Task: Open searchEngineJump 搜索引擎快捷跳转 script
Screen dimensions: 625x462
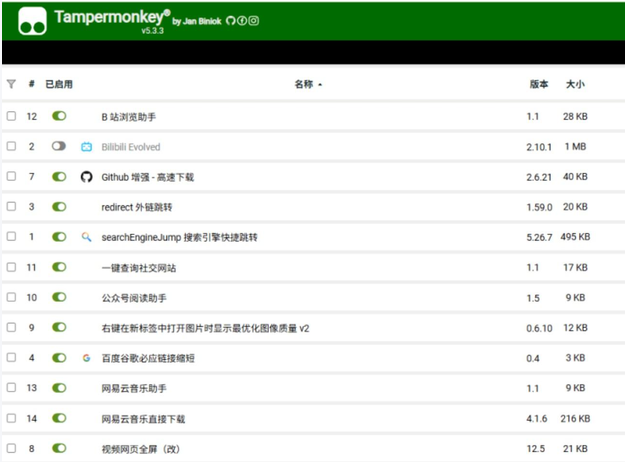Action: [x=179, y=238]
